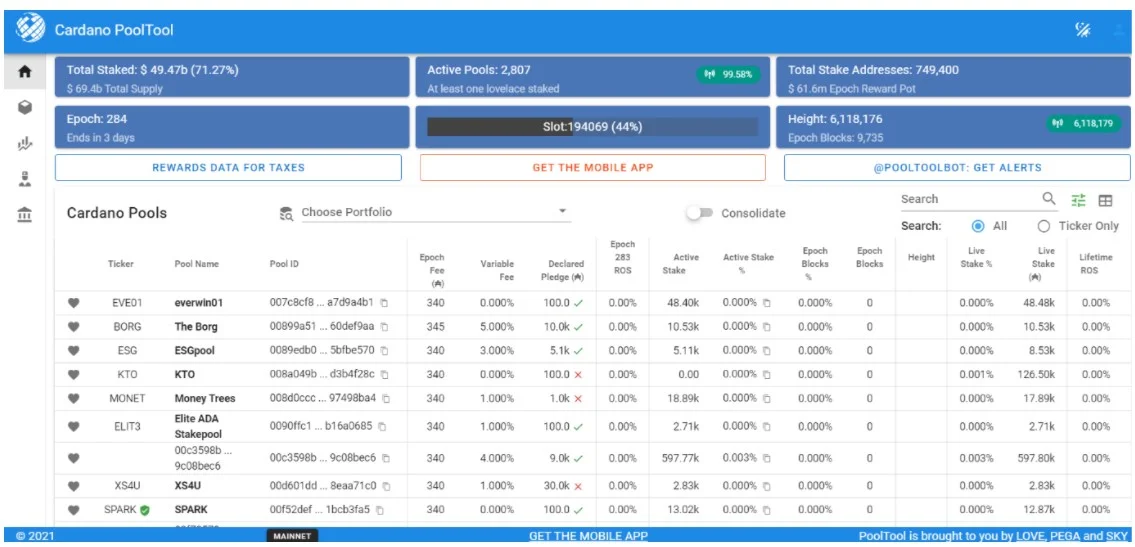The width and height of the screenshot is (1135, 547).
Task: Click into the pool Search field
Action: [969, 199]
